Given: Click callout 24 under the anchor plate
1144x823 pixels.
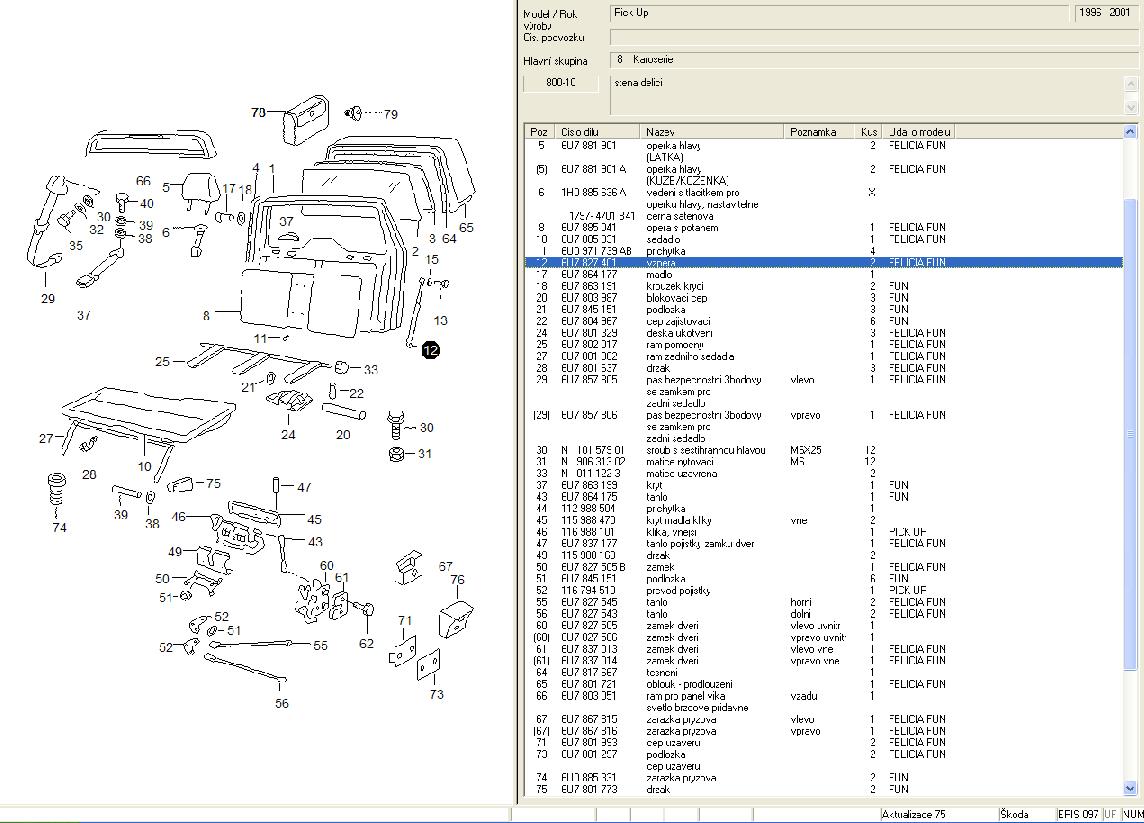Looking at the screenshot, I should click(288, 435).
